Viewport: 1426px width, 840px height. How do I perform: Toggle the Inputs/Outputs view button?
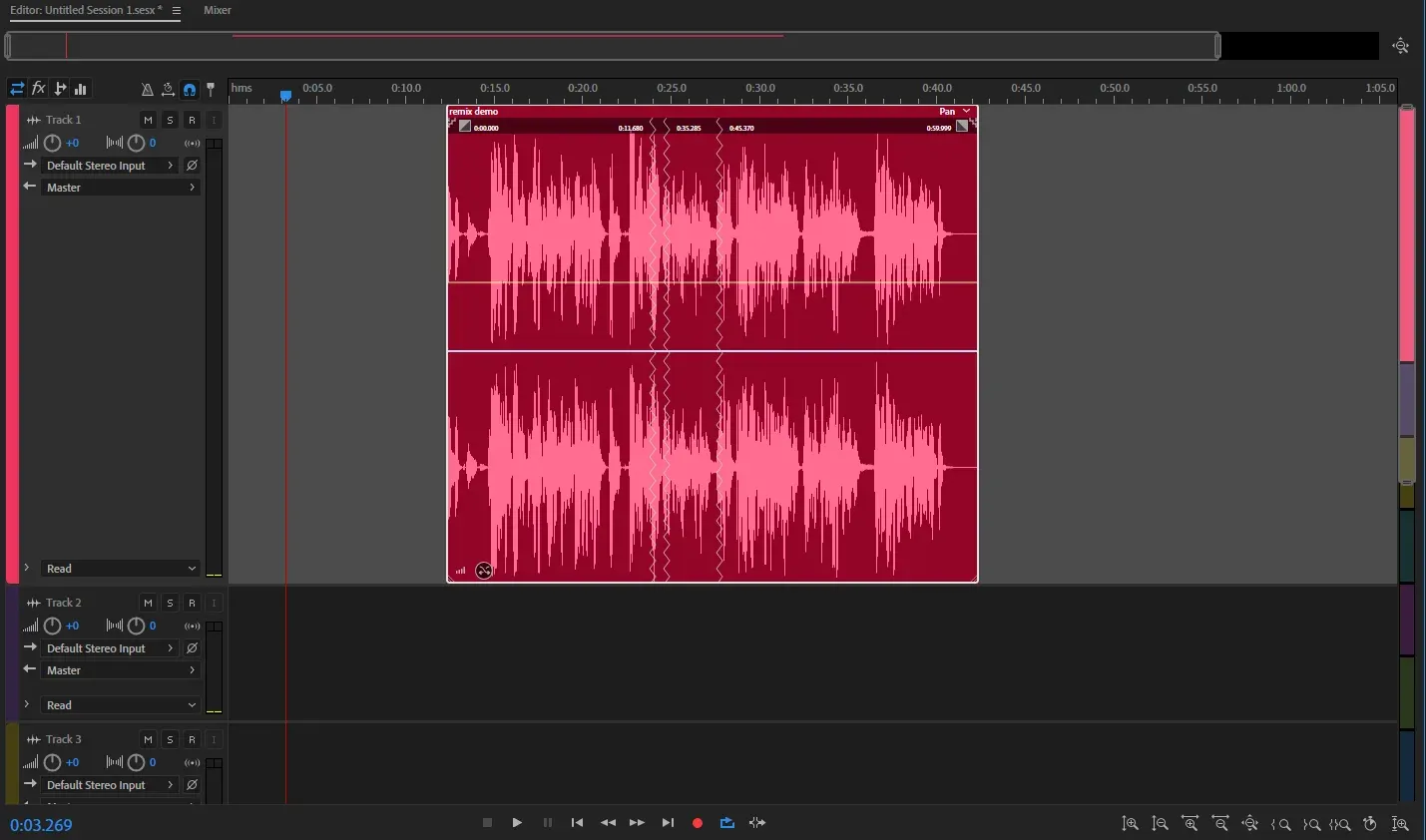tap(17, 89)
